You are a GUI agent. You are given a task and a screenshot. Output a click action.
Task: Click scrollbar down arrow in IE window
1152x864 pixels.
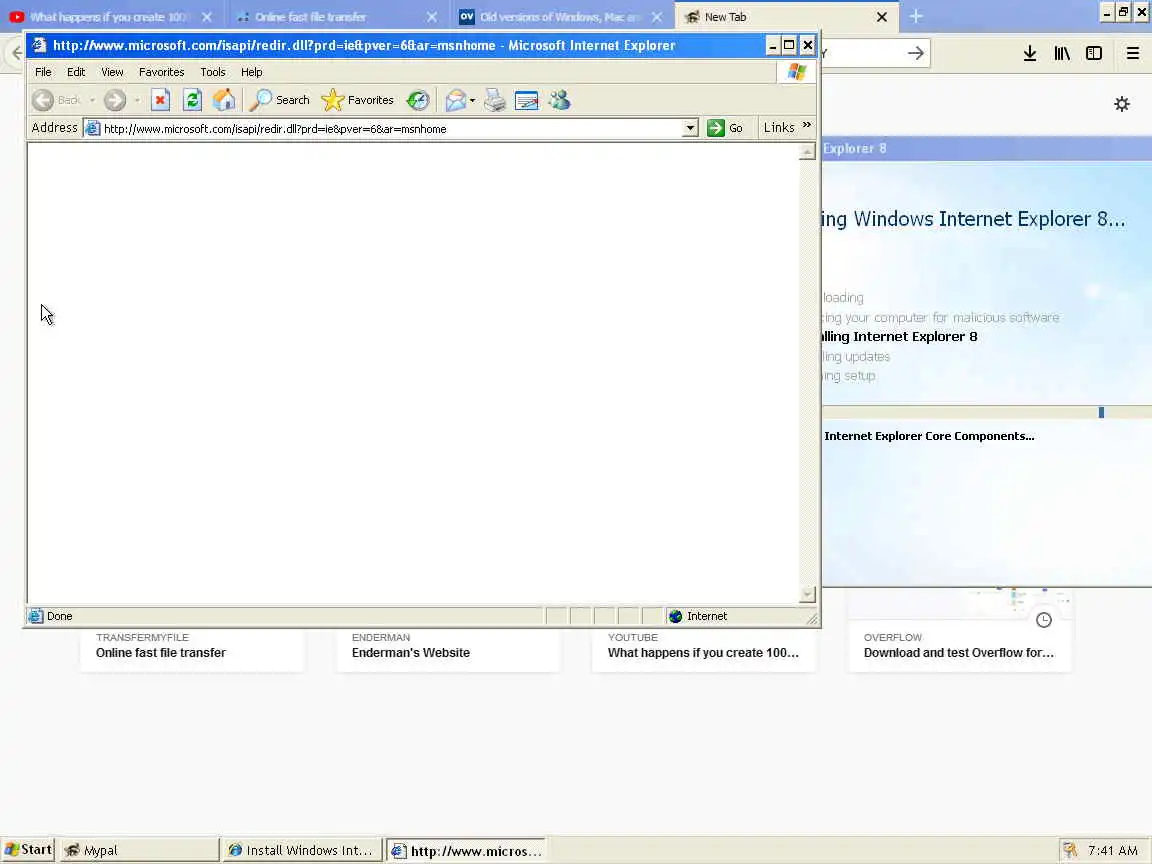[807, 594]
